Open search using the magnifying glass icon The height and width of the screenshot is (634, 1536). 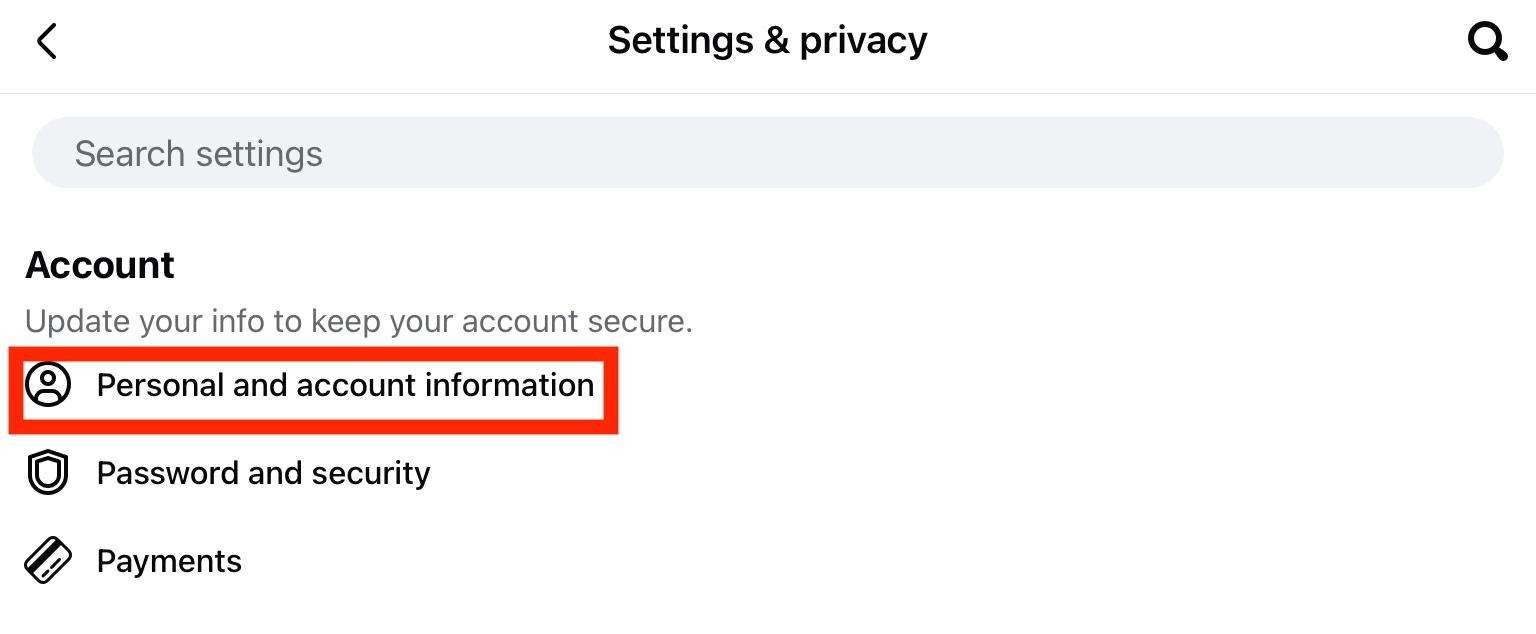pyautogui.click(x=1487, y=41)
